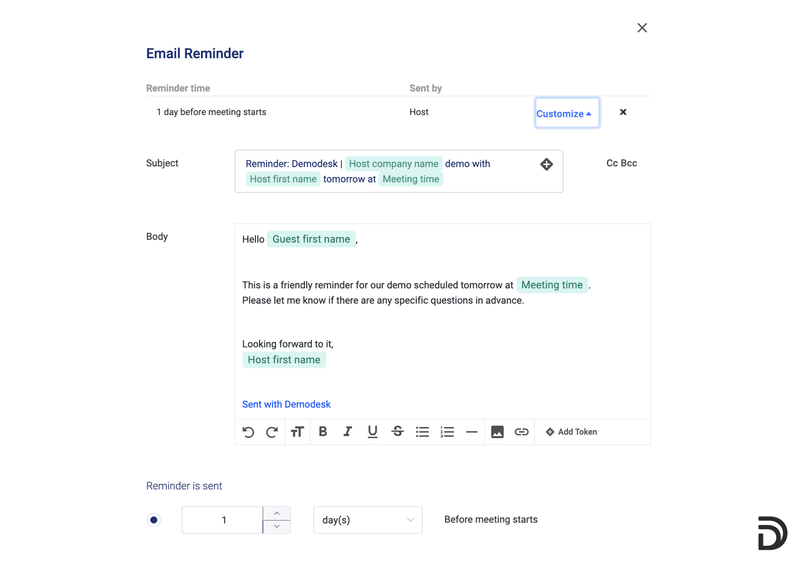Click the Guest first name token in Body
The image size is (800, 562).
(x=311, y=239)
